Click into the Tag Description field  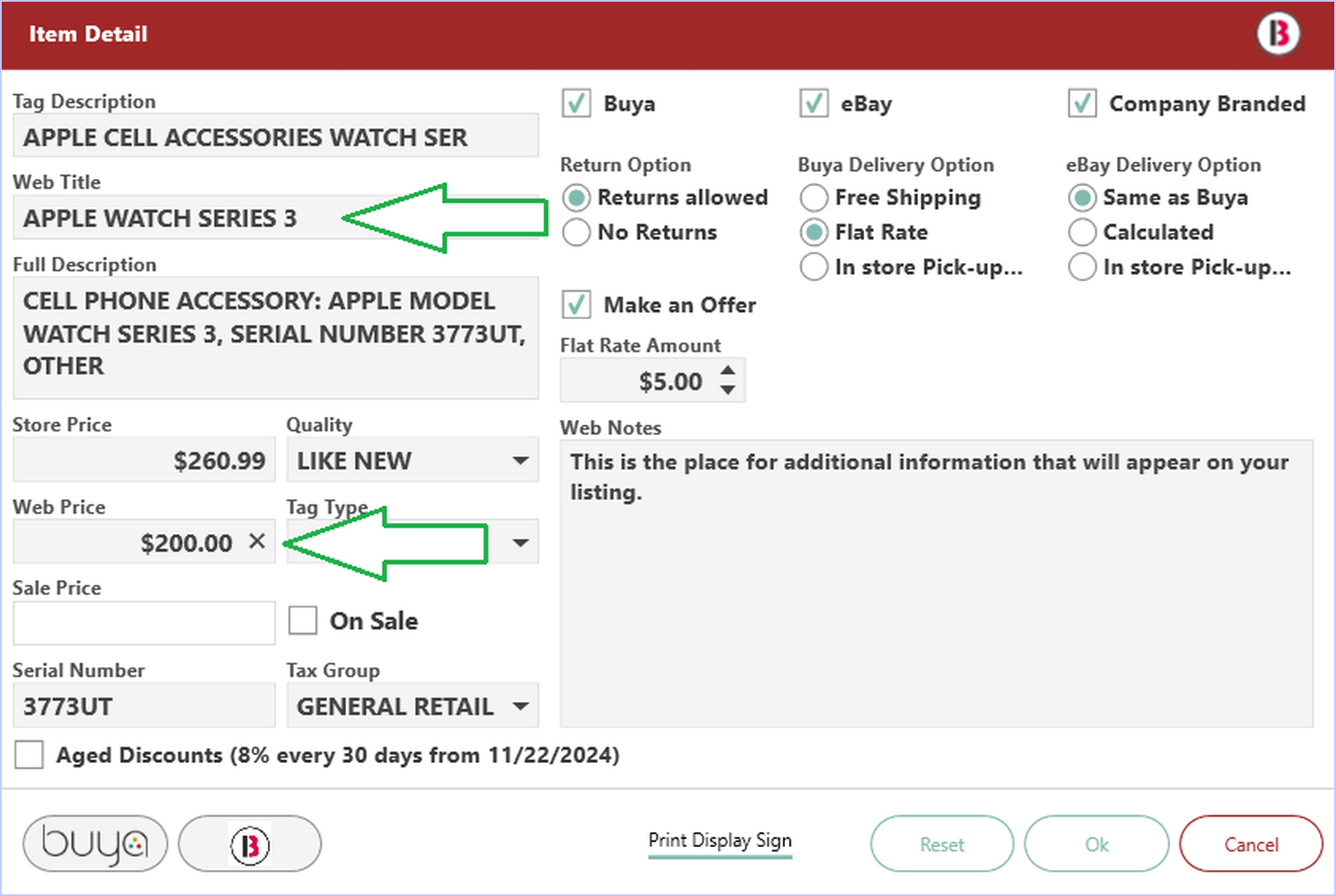tap(275, 136)
